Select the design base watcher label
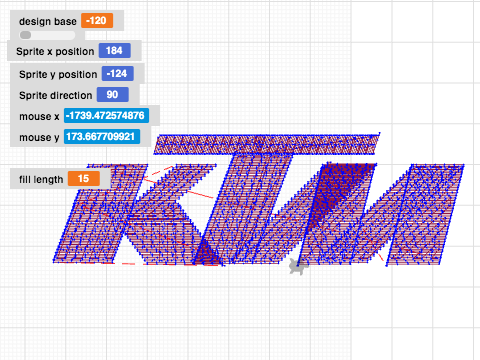 coord(48,22)
